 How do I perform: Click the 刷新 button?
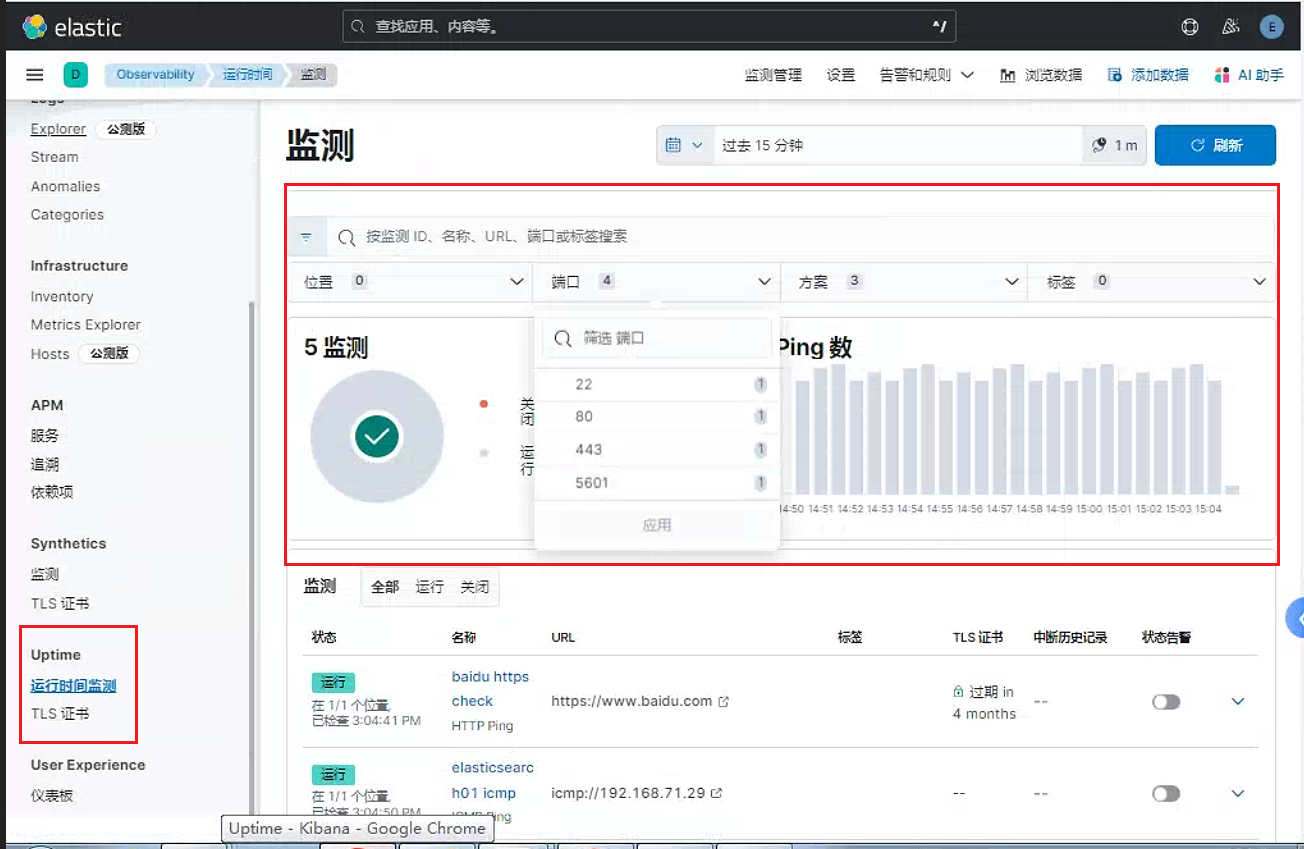pos(1215,145)
